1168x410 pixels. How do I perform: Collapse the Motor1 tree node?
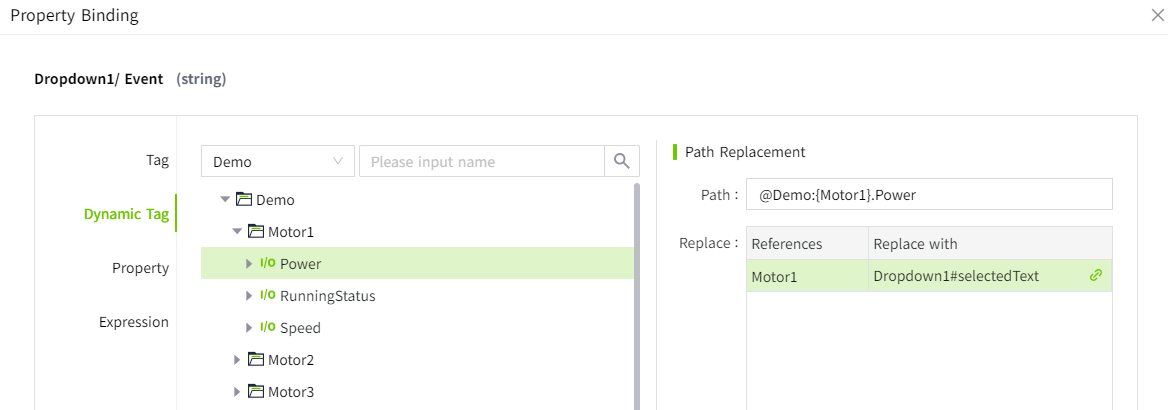tap(237, 232)
